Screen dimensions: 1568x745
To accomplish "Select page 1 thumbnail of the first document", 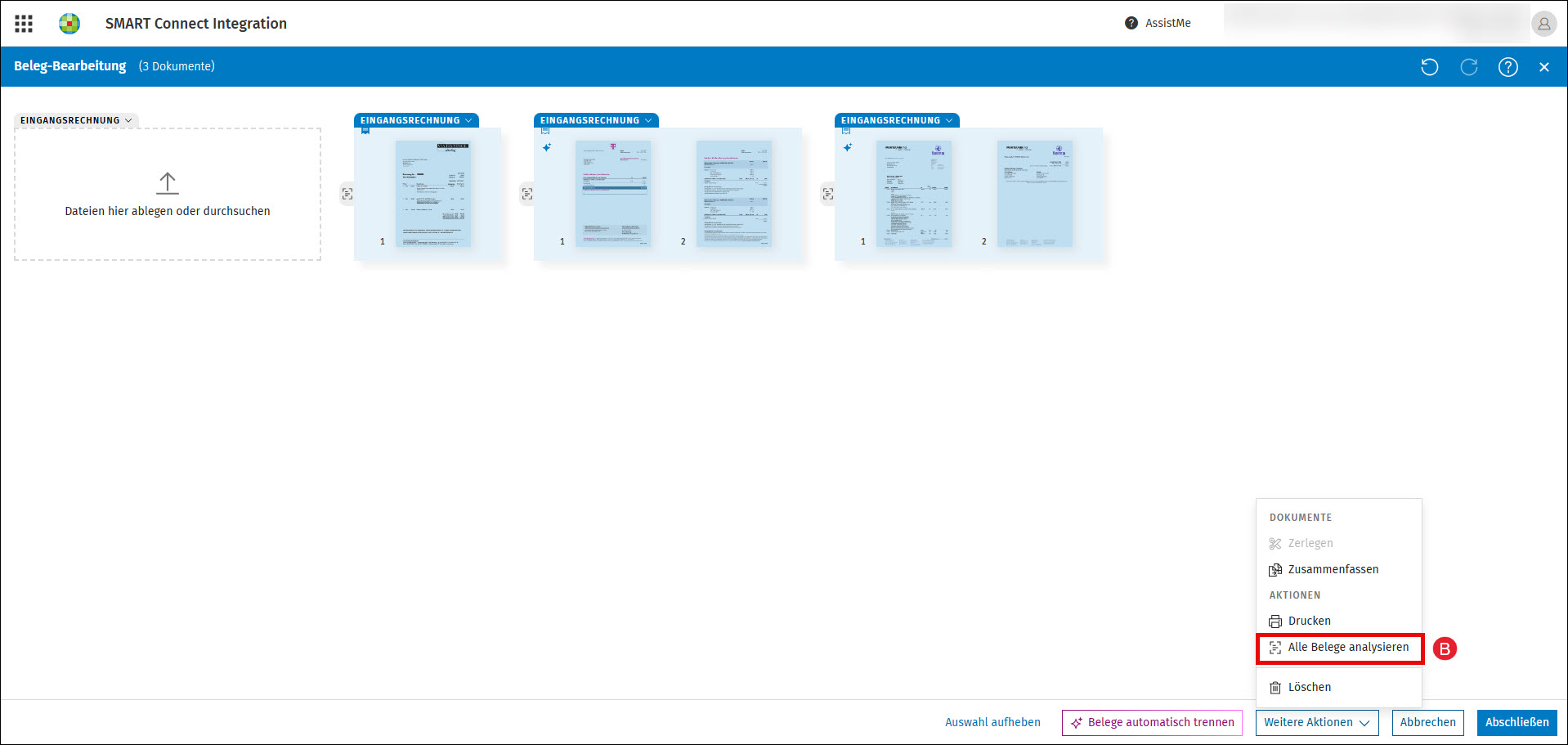I will click(x=432, y=194).
